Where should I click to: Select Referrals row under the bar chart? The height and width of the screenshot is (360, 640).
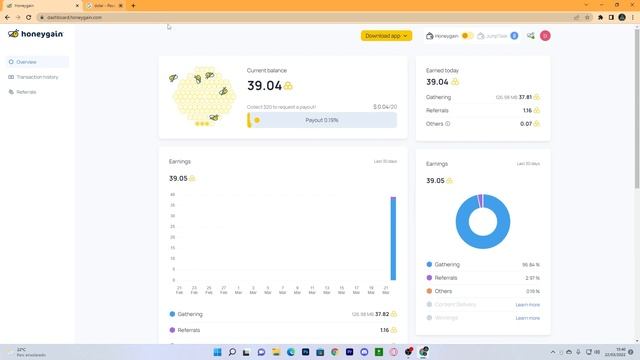point(283,330)
